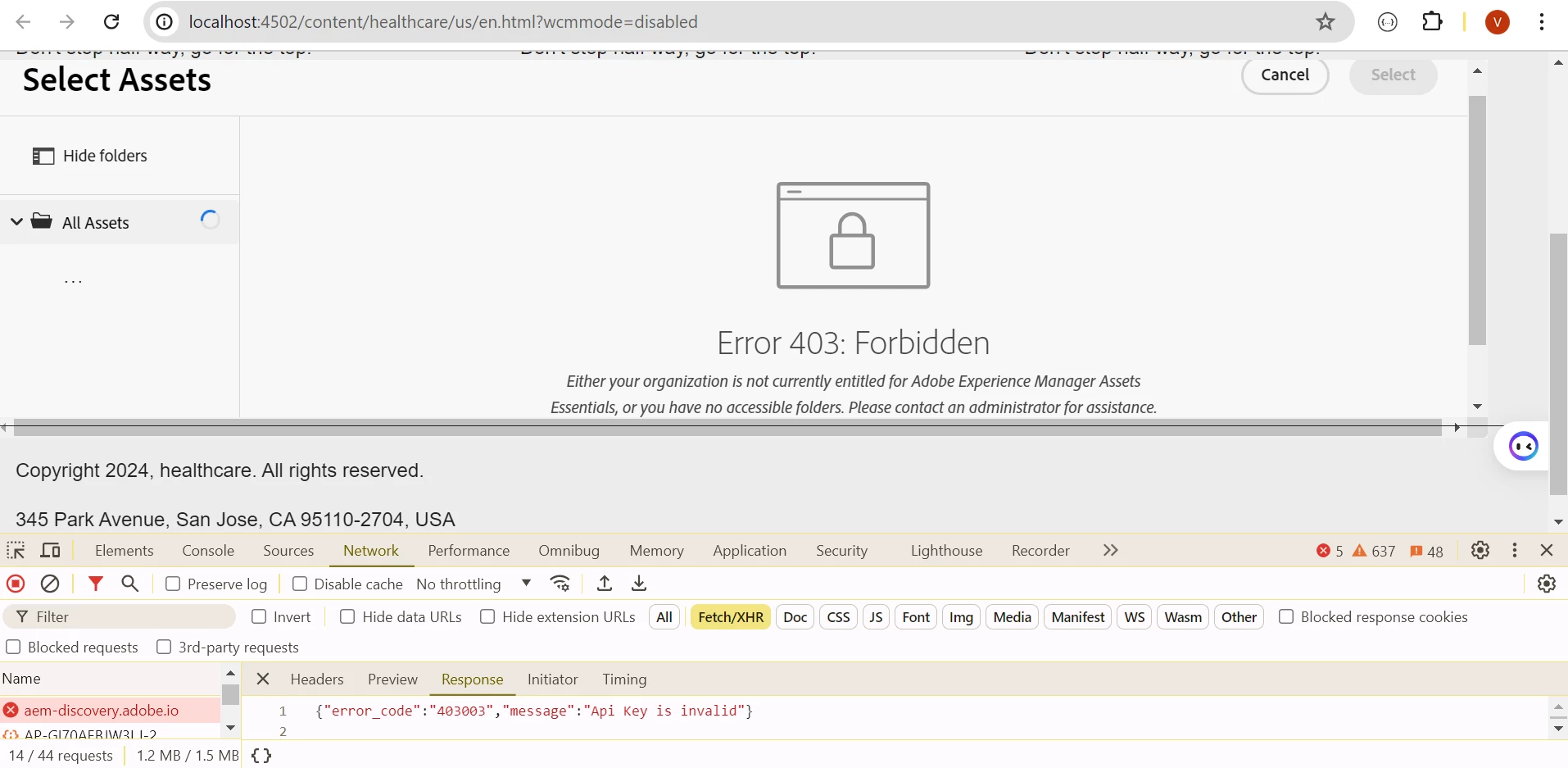
Task: Check the Invert checkbox
Action: pos(259,616)
